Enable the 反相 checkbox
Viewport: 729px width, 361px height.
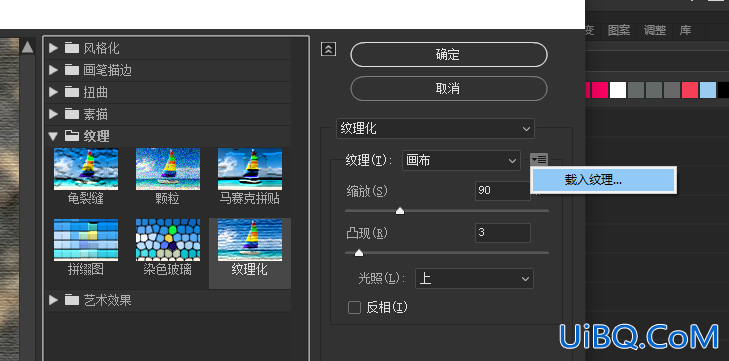(x=354, y=308)
